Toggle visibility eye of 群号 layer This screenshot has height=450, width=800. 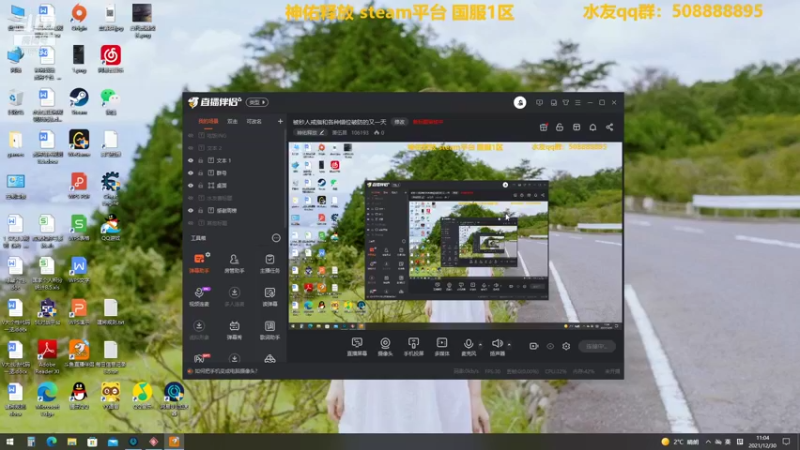coord(191,173)
